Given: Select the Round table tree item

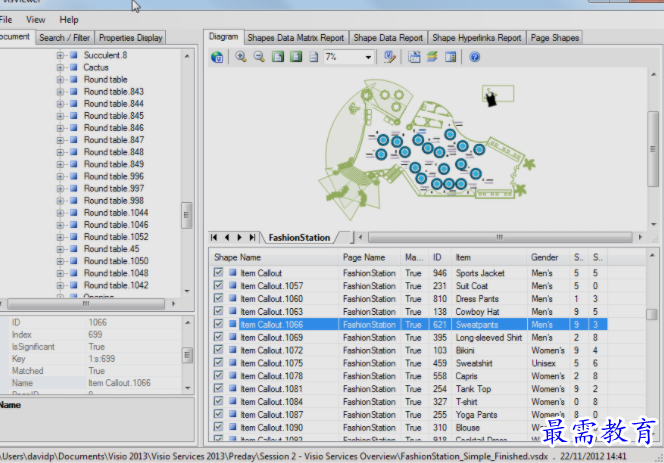Looking at the screenshot, I should coord(105,79).
